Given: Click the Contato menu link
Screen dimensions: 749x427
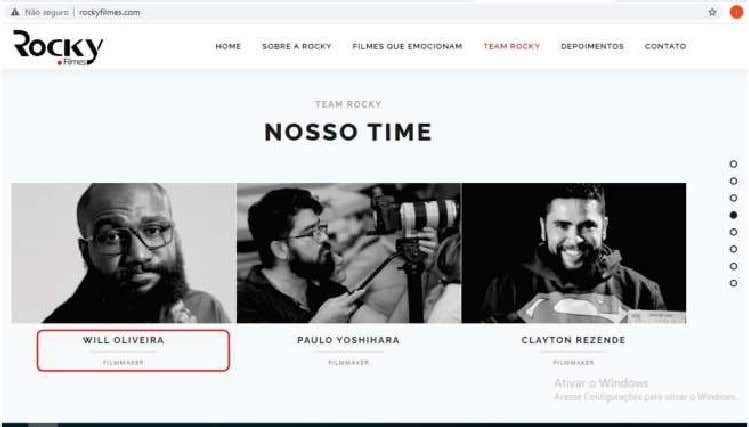Looking at the screenshot, I should click(665, 46).
